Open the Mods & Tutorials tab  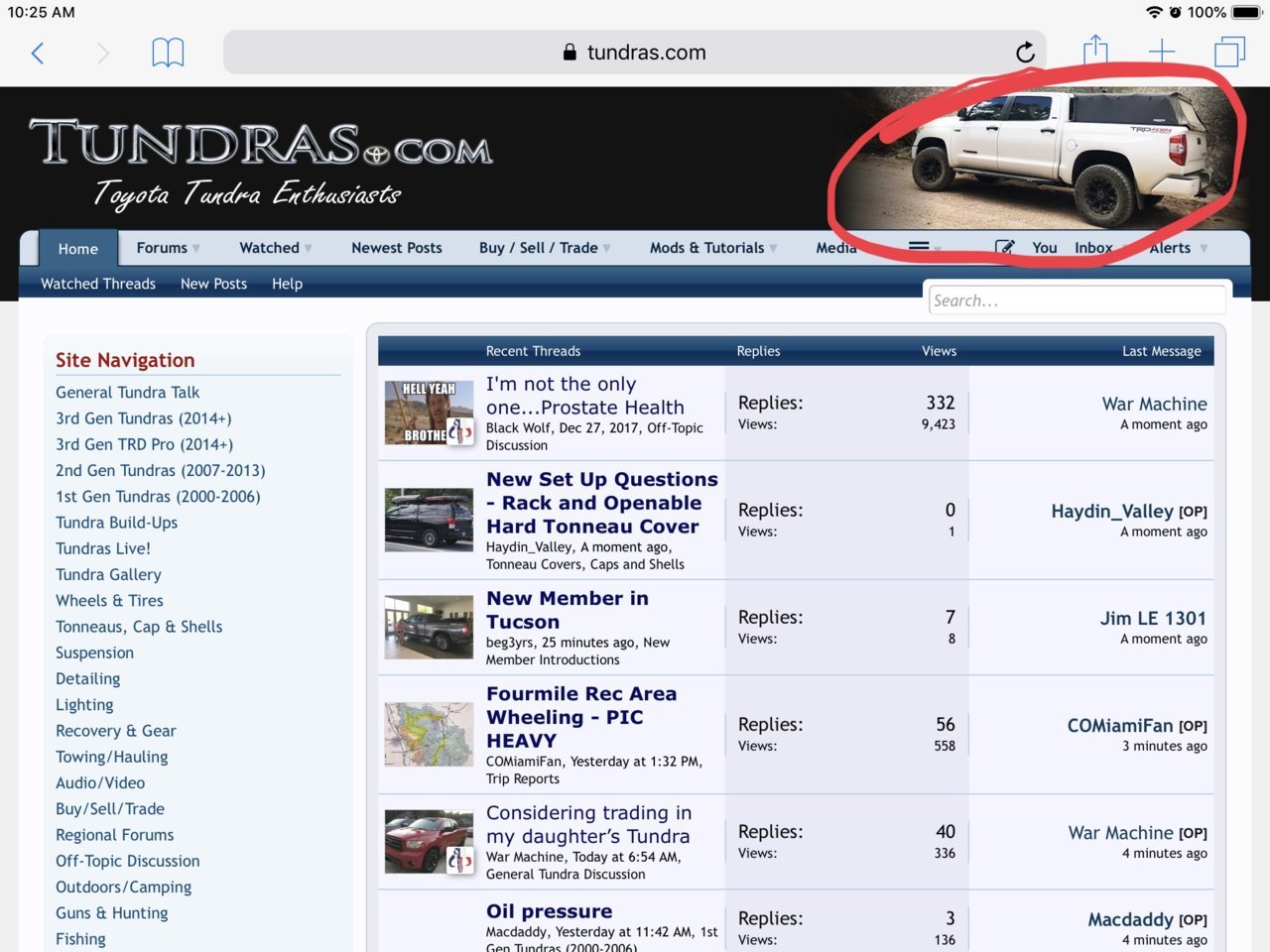coord(706,248)
